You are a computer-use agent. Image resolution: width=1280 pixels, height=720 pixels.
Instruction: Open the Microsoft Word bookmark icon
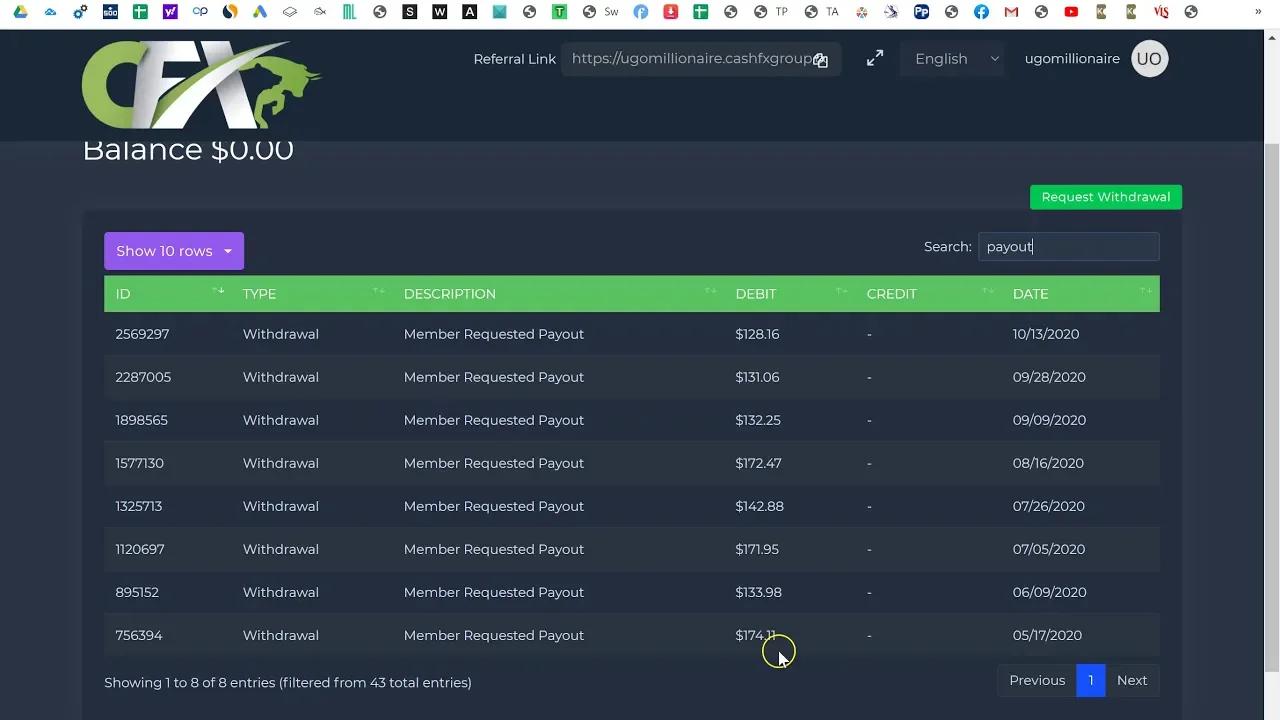(440, 12)
